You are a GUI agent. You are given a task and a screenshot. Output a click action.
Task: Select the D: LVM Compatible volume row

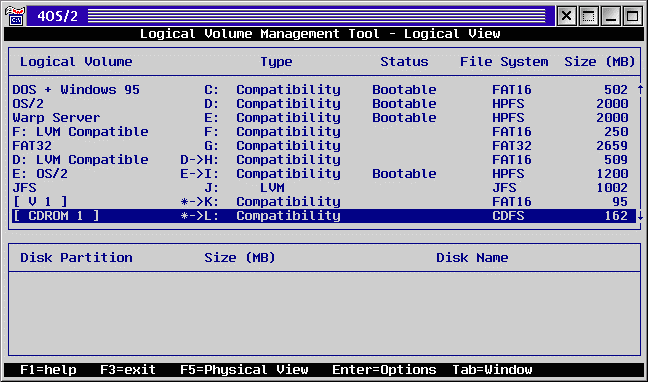tap(324, 160)
